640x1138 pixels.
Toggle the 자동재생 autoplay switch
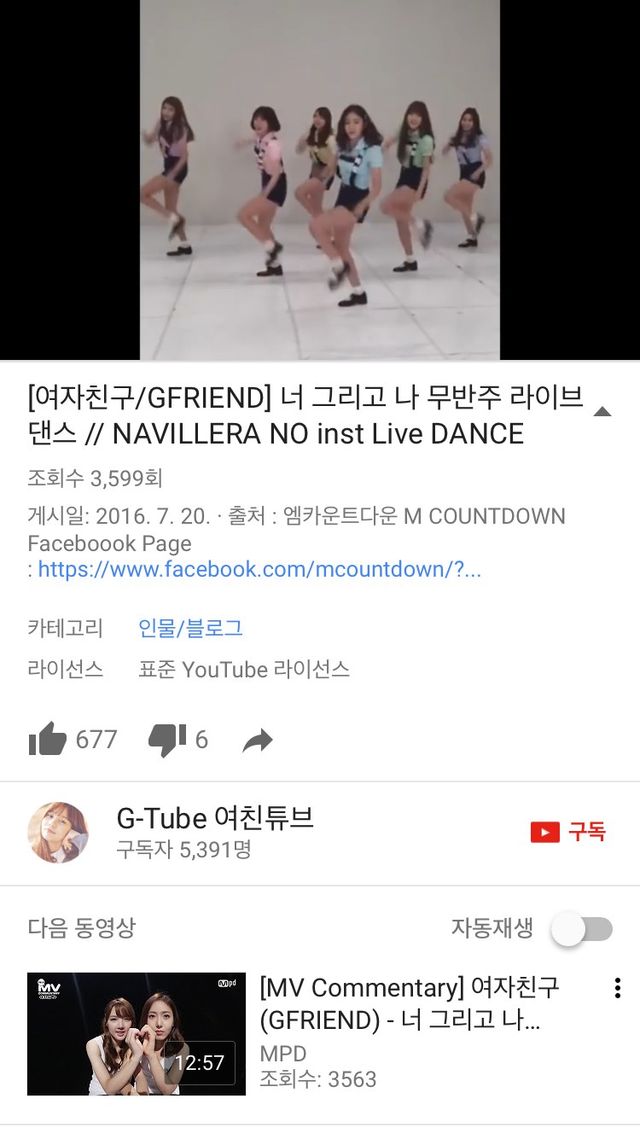582,928
